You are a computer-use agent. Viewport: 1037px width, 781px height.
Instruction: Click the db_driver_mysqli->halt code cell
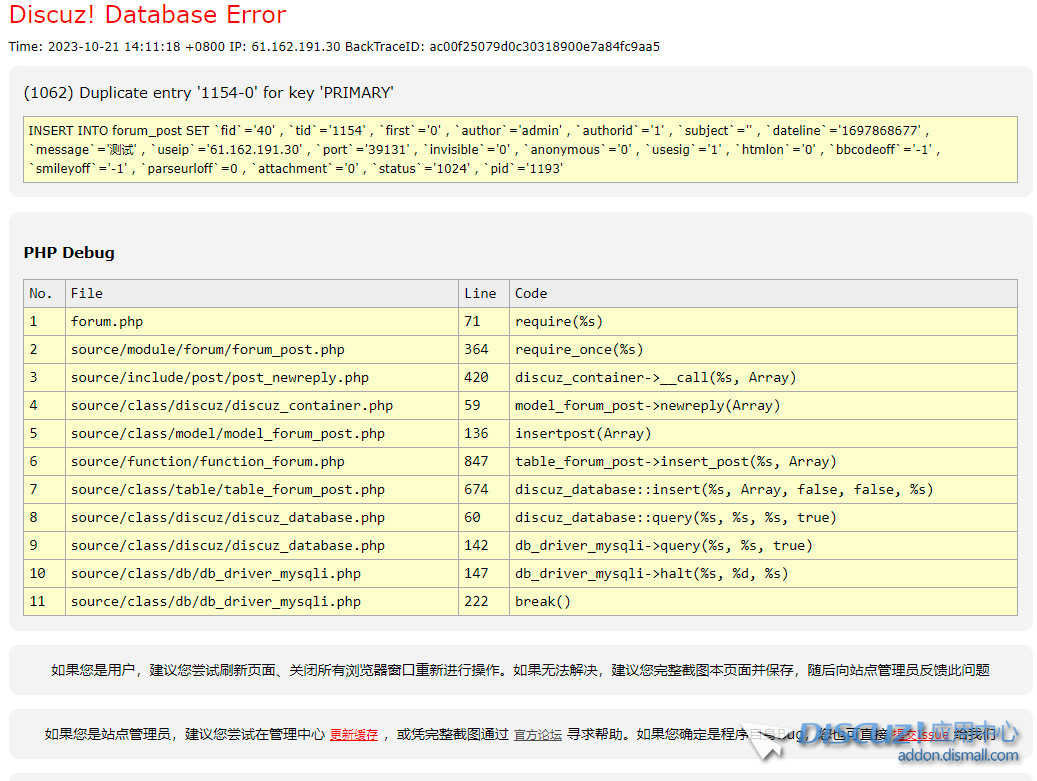(x=651, y=573)
